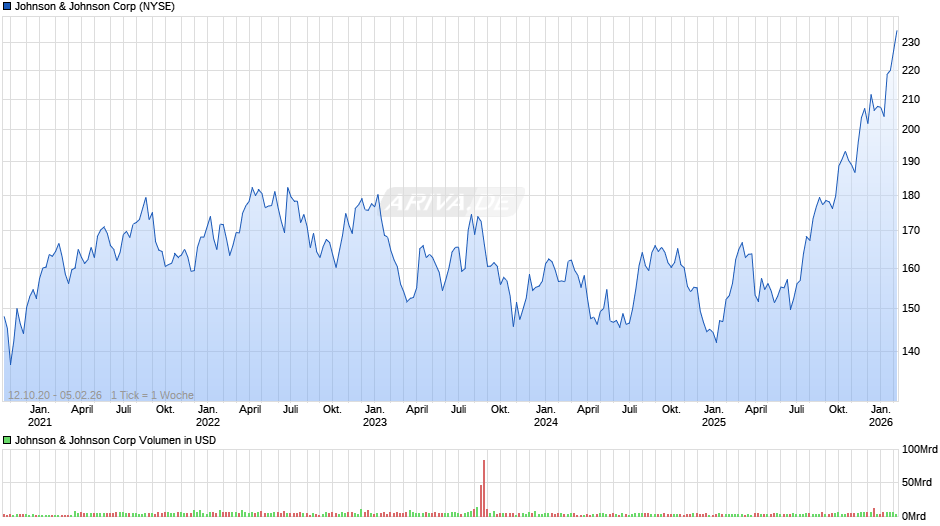Click the 160 price axis label
Image resolution: width=940 pixels, height=526 pixels.
(911, 269)
